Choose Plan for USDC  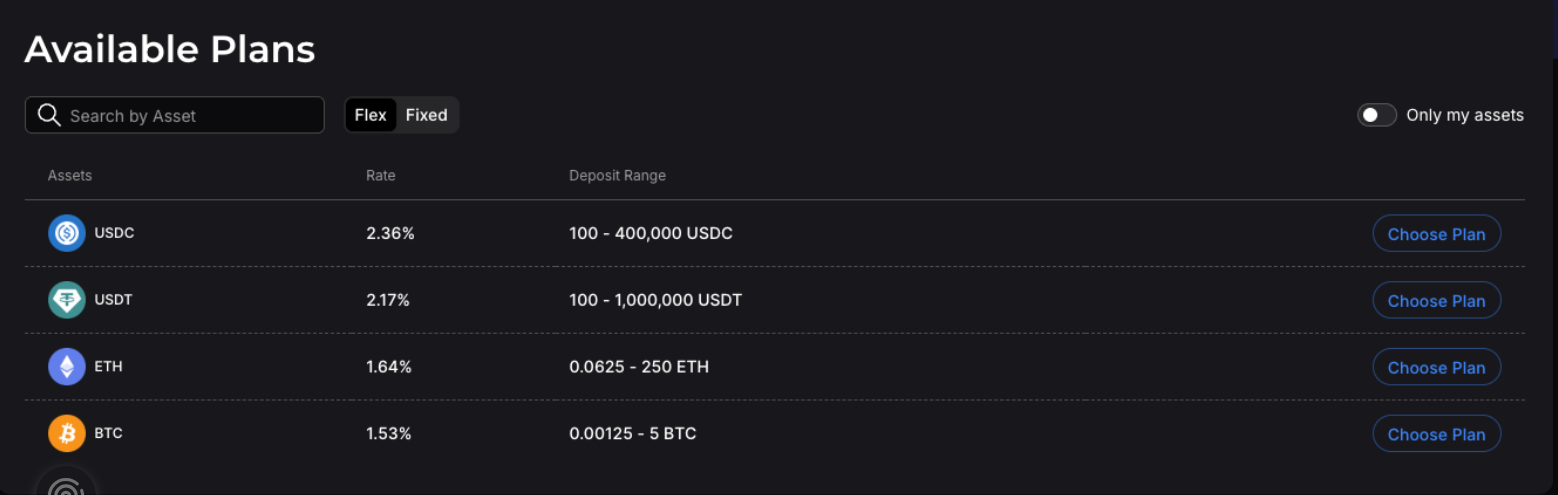(x=1436, y=234)
